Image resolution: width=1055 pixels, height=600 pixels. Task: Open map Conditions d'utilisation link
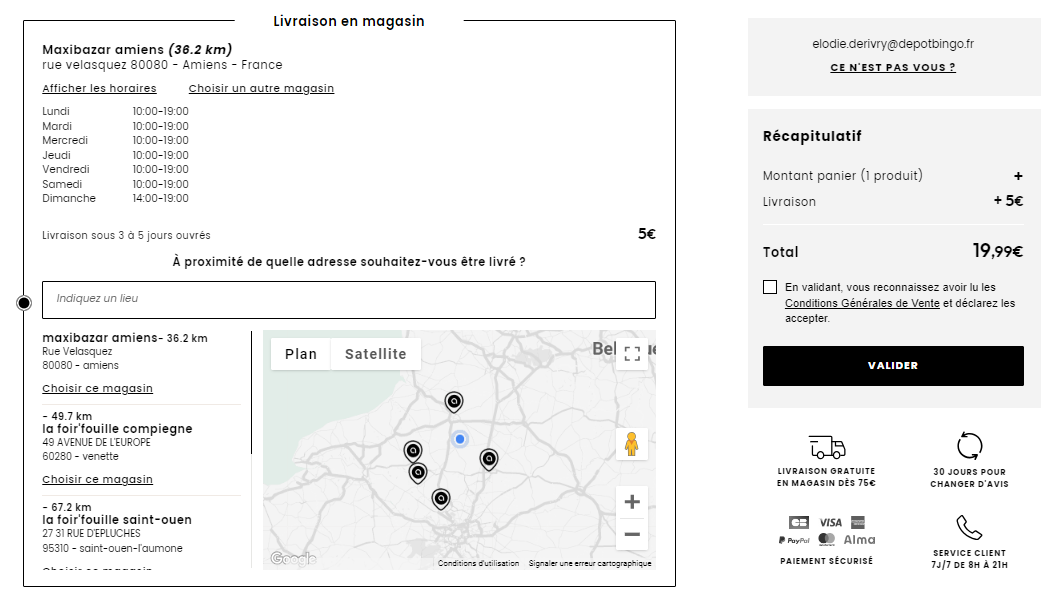pyautogui.click(x=478, y=564)
